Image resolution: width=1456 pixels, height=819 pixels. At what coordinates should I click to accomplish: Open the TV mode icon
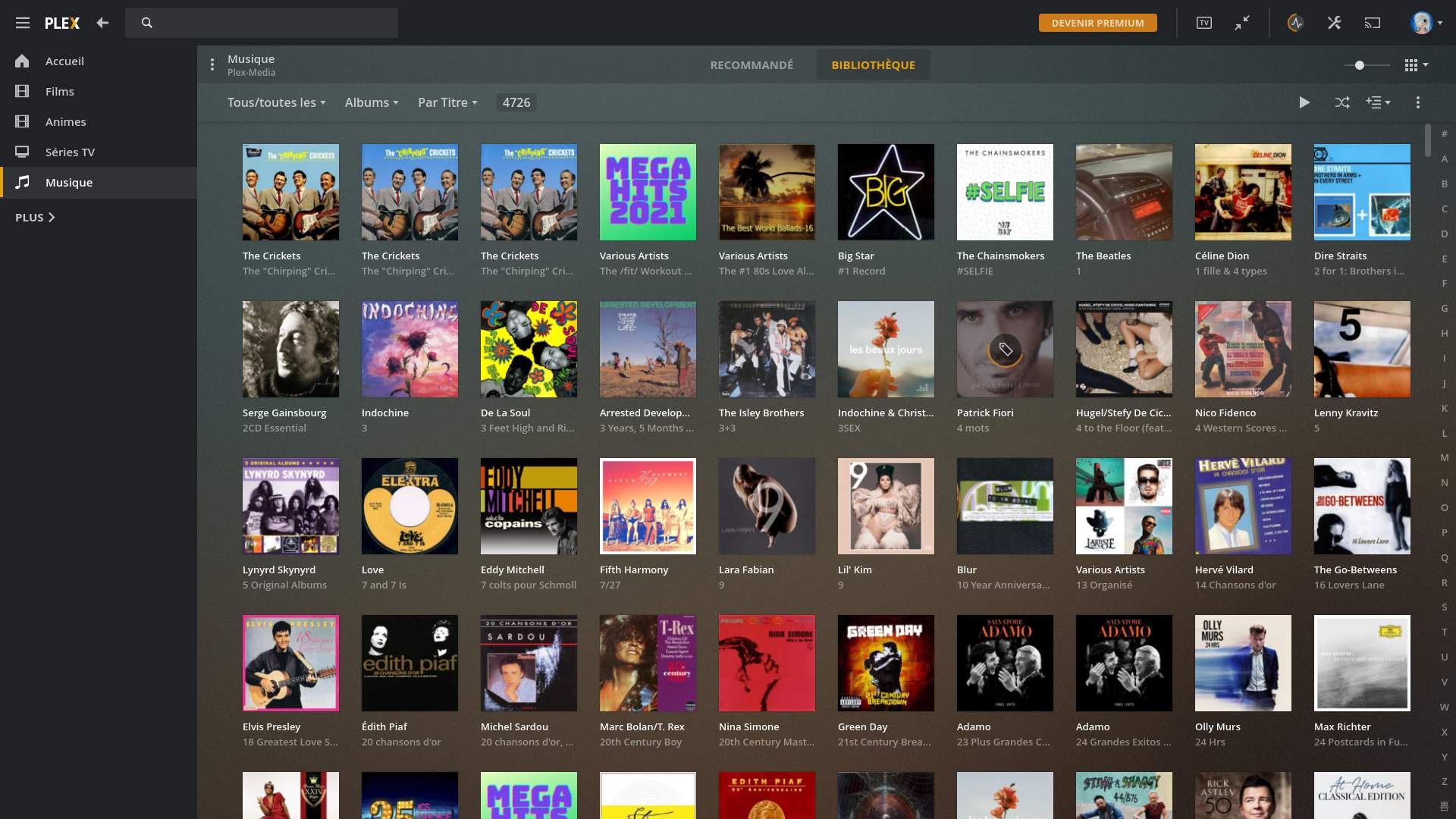pyautogui.click(x=1204, y=23)
